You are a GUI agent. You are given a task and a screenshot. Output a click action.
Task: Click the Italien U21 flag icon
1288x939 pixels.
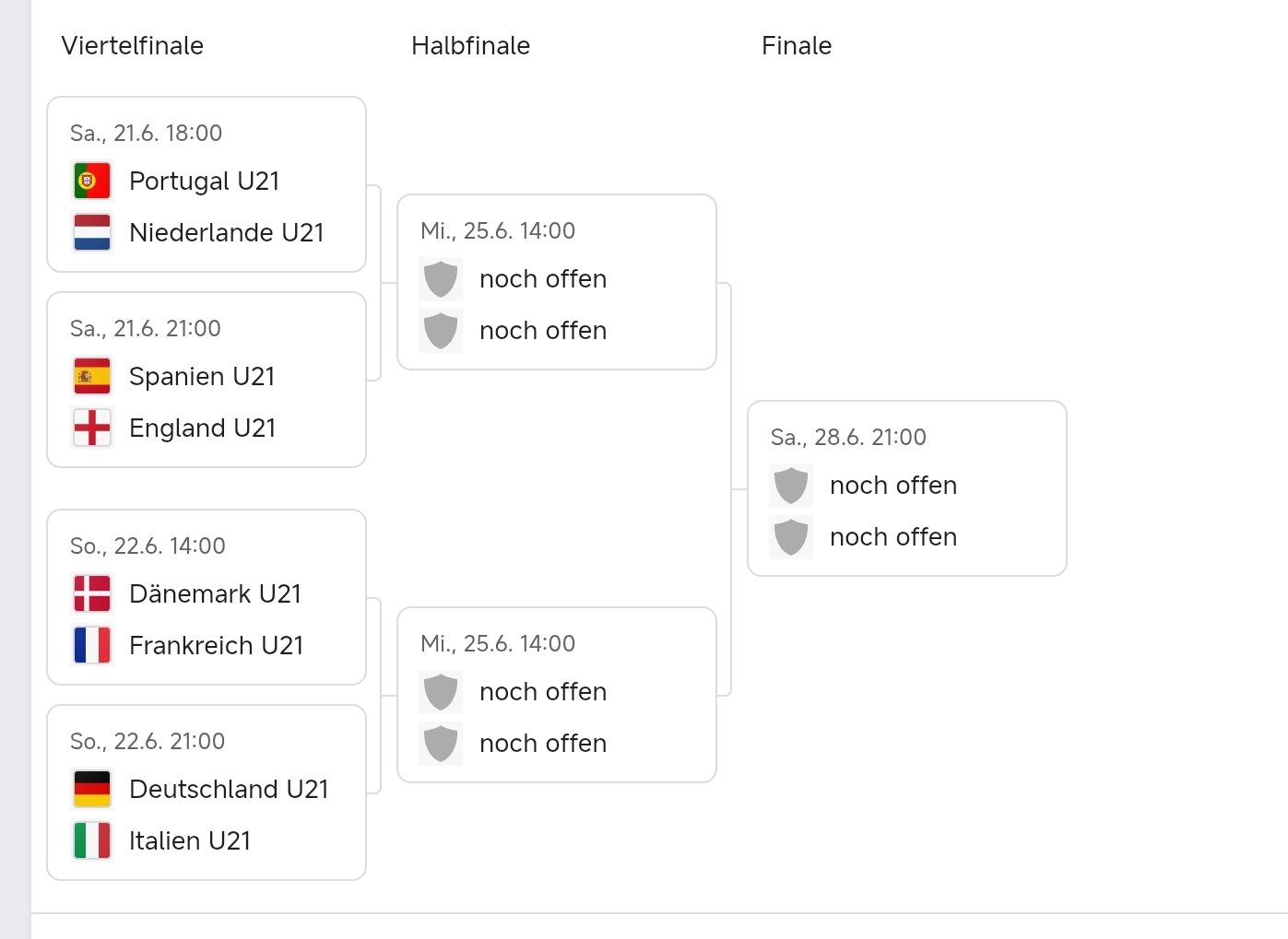pyautogui.click(x=92, y=840)
